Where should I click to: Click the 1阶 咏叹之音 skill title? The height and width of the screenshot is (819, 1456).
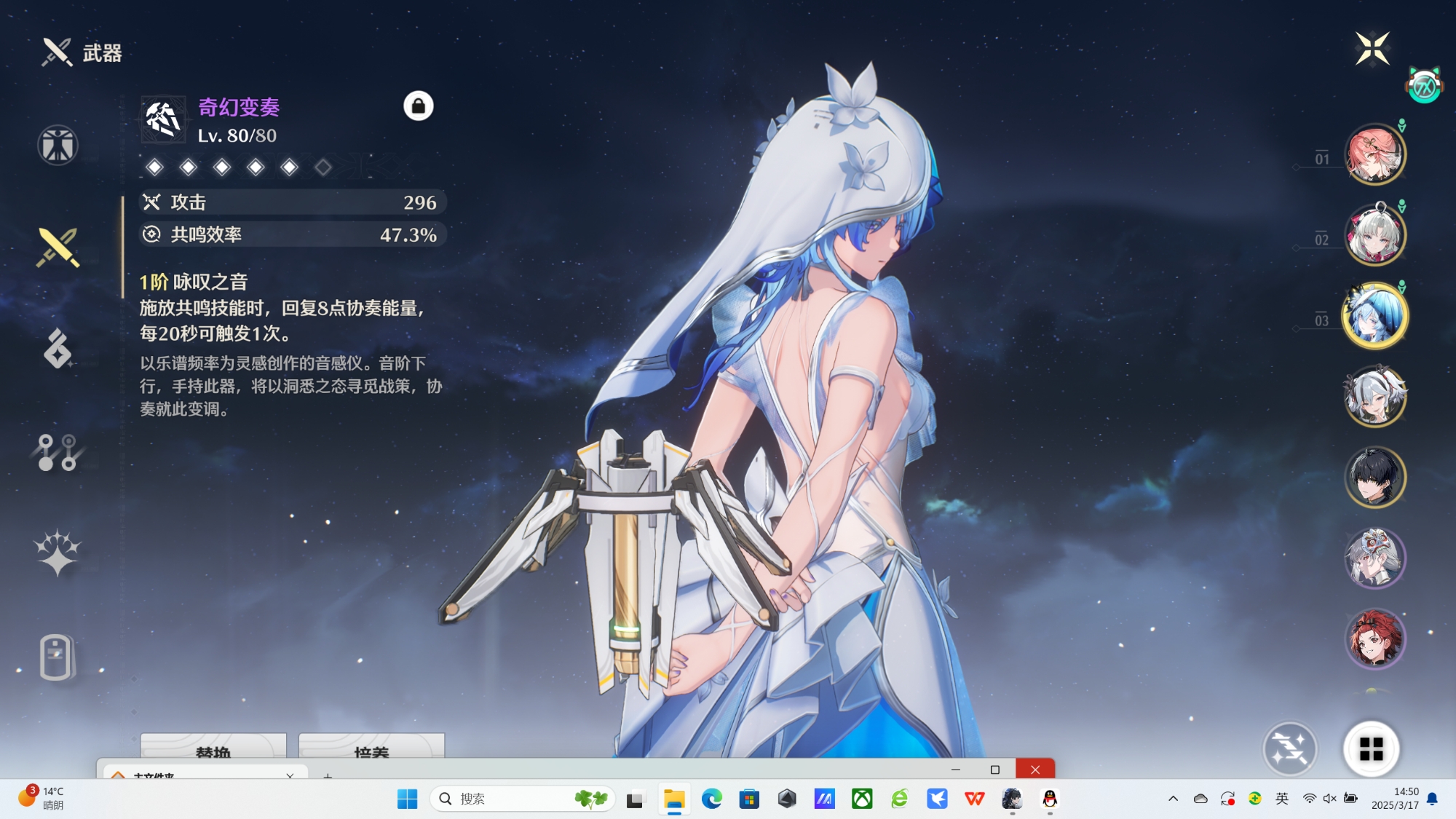(x=194, y=282)
